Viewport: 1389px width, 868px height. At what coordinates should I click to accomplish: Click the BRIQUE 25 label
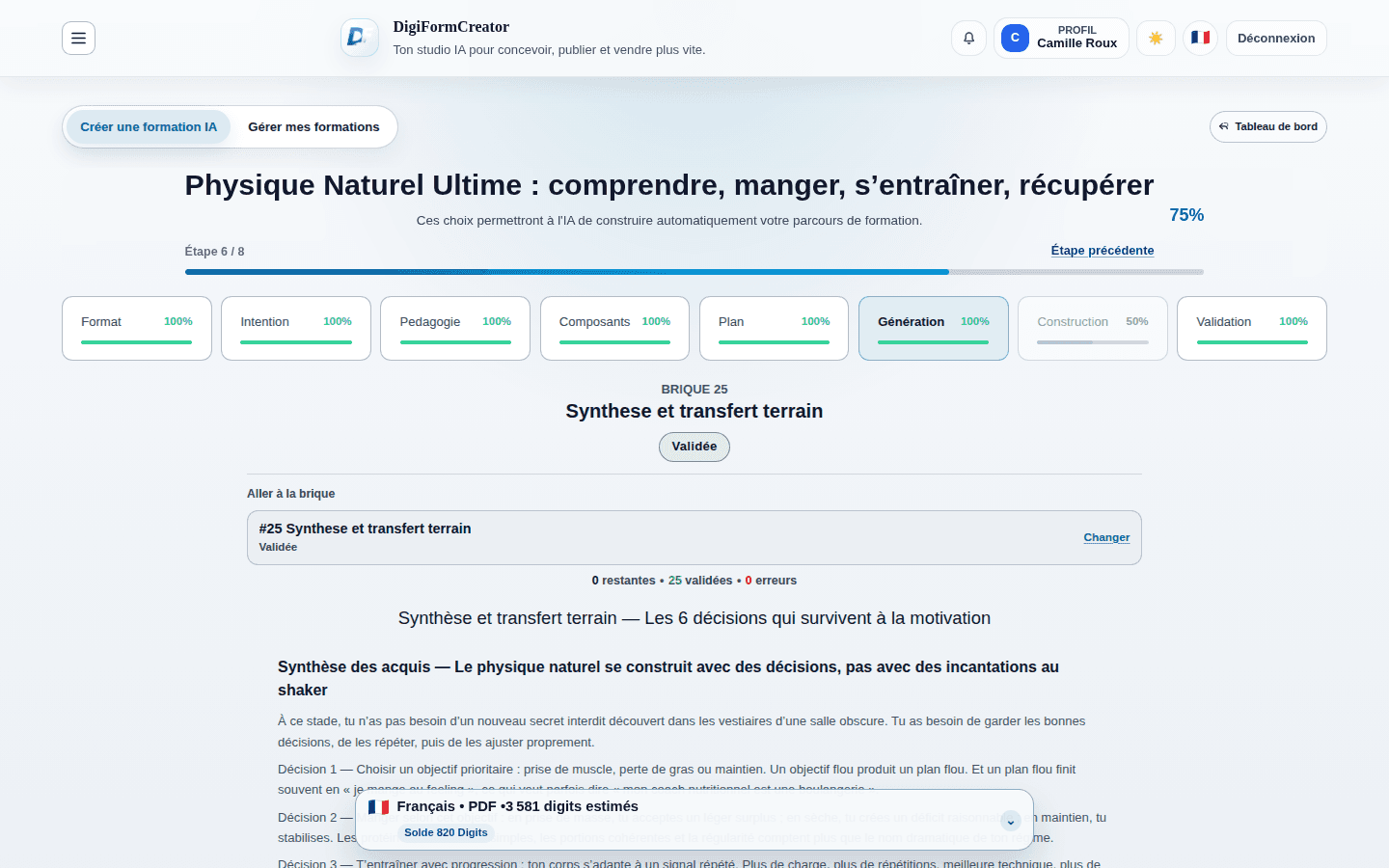pos(694,390)
